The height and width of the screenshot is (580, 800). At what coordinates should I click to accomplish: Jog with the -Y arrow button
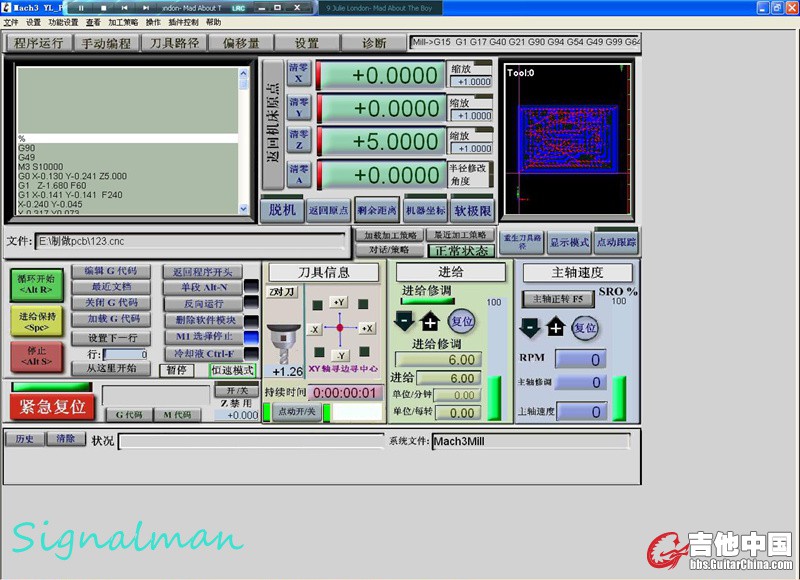point(340,355)
